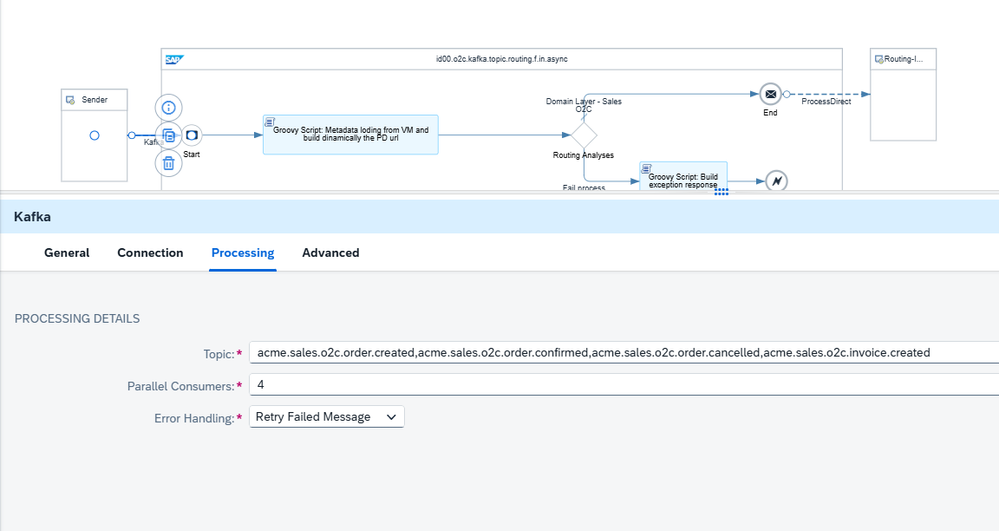The height and width of the screenshot is (531, 999).
Task: Click script icon on Build exception response step
Action: pos(647,169)
